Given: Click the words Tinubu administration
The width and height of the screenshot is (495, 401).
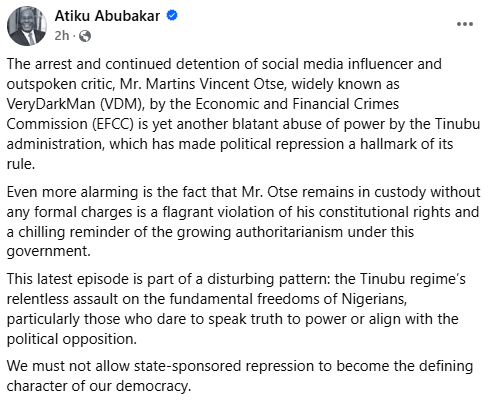Looking at the screenshot, I should click(x=243, y=134).
